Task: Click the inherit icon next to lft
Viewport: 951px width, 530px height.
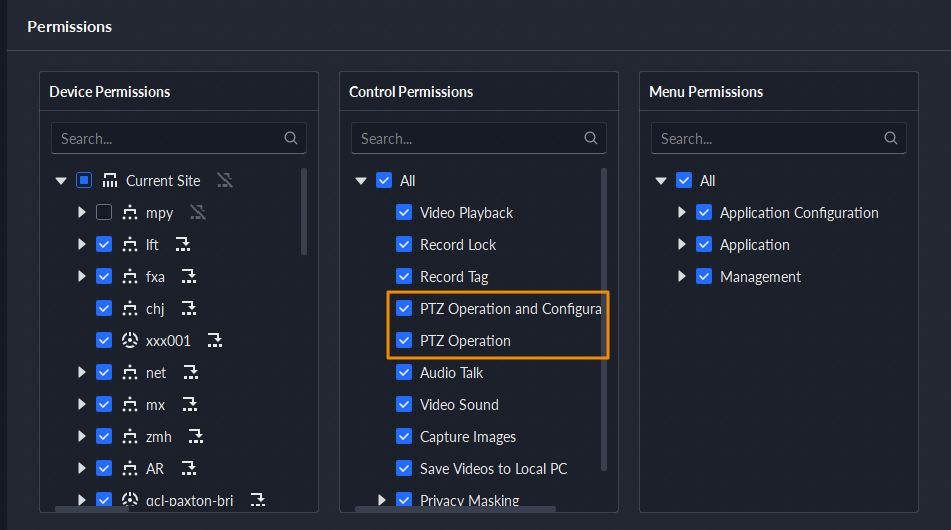Action: tap(182, 245)
